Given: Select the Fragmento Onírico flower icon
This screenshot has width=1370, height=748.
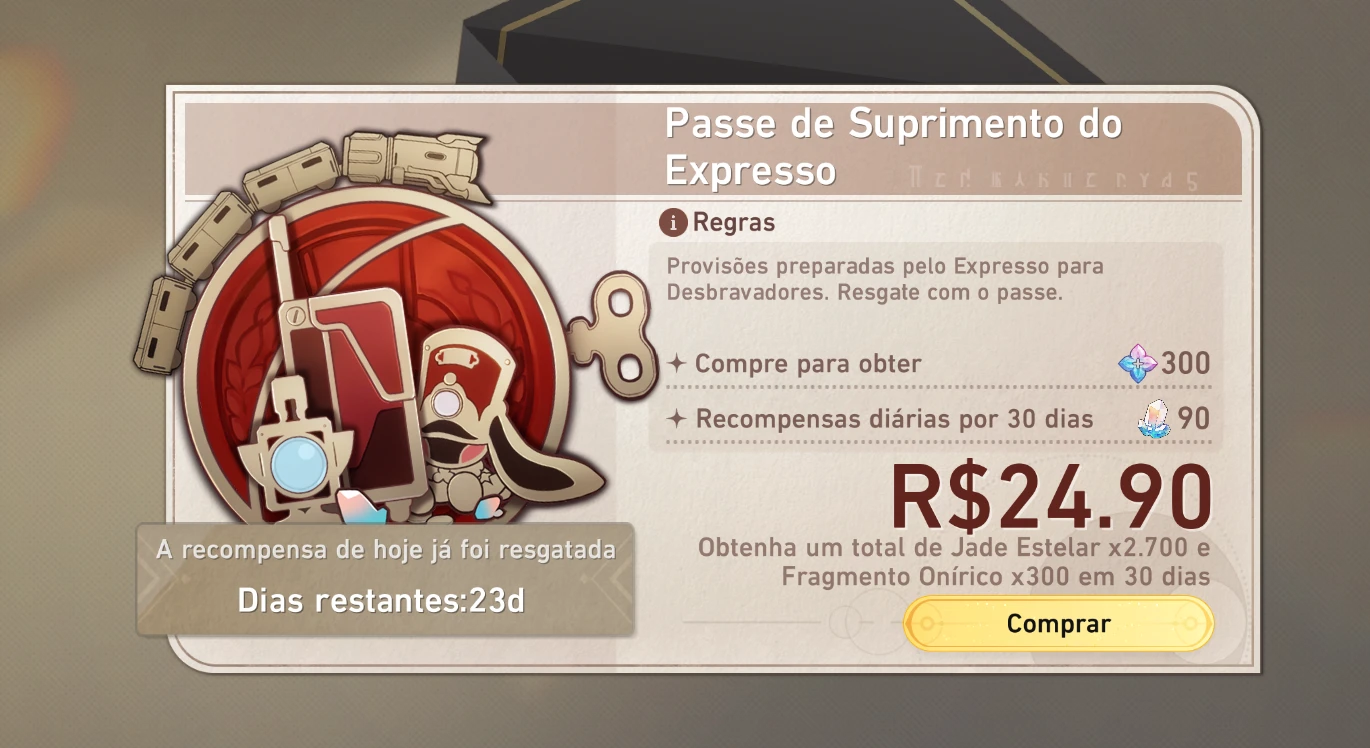Looking at the screenshot, I should [x=1137, y=362].
